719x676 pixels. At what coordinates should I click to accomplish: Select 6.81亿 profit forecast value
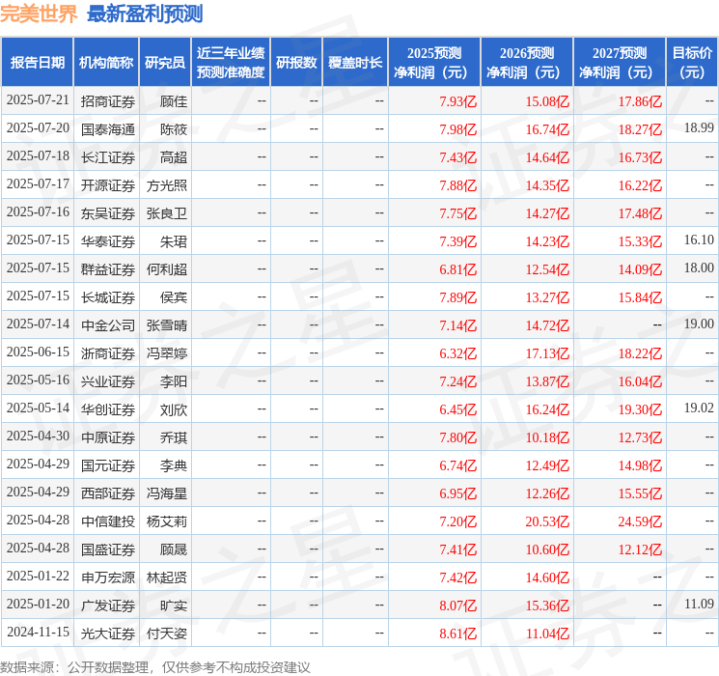click(458, 269)
